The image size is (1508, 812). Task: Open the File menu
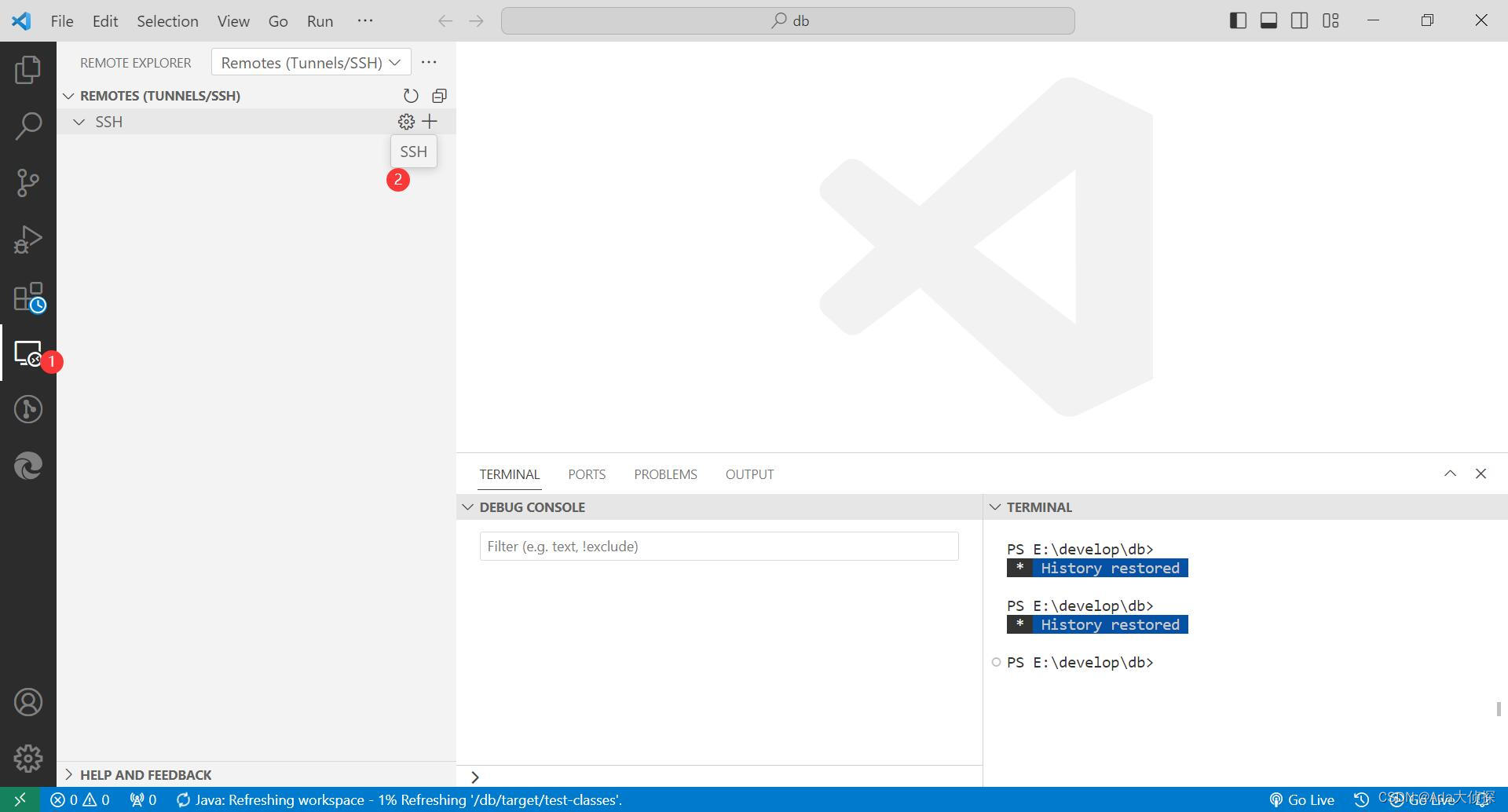pyautogui.click(x=62, y=21)
